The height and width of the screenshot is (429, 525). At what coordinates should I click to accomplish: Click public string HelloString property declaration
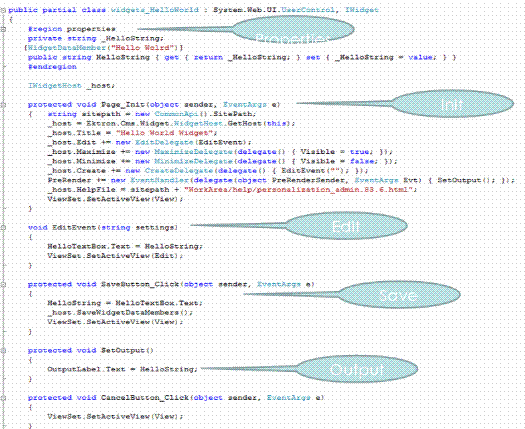pos(242,57)
